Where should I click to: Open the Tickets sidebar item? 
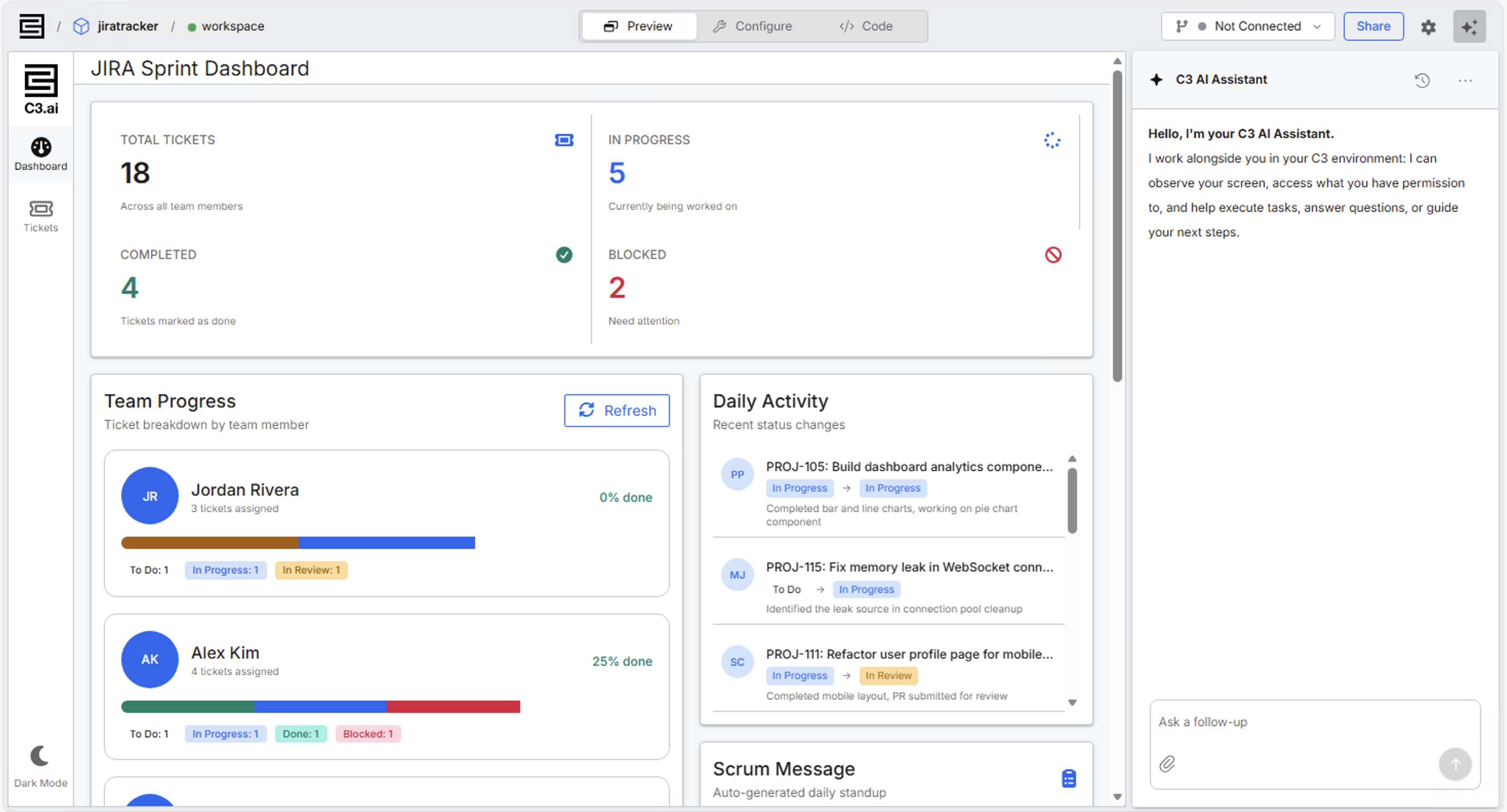41,216
